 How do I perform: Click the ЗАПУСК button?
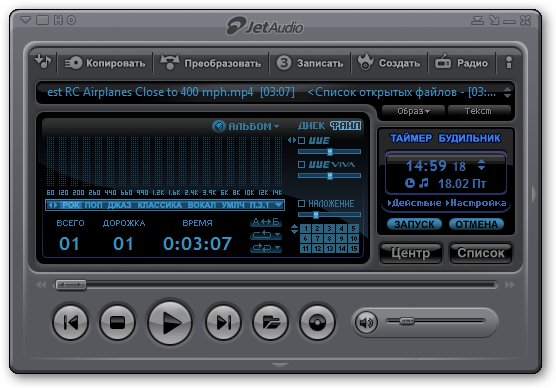414,224
